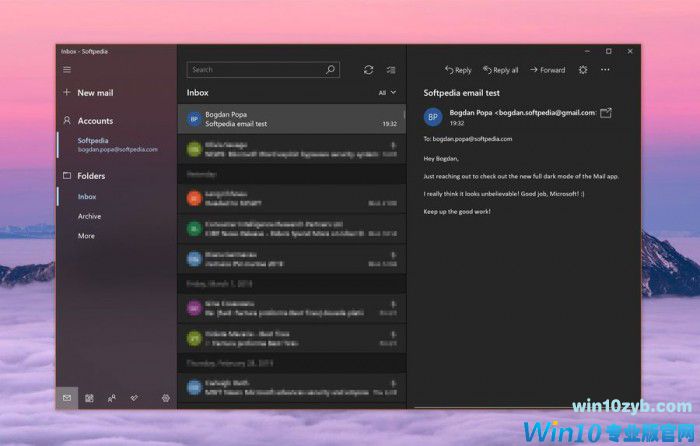Image resolution: width=700 pixels, height=446 pixels.
Task: Click the BP avatar in message list
Action: click(194, 119)
